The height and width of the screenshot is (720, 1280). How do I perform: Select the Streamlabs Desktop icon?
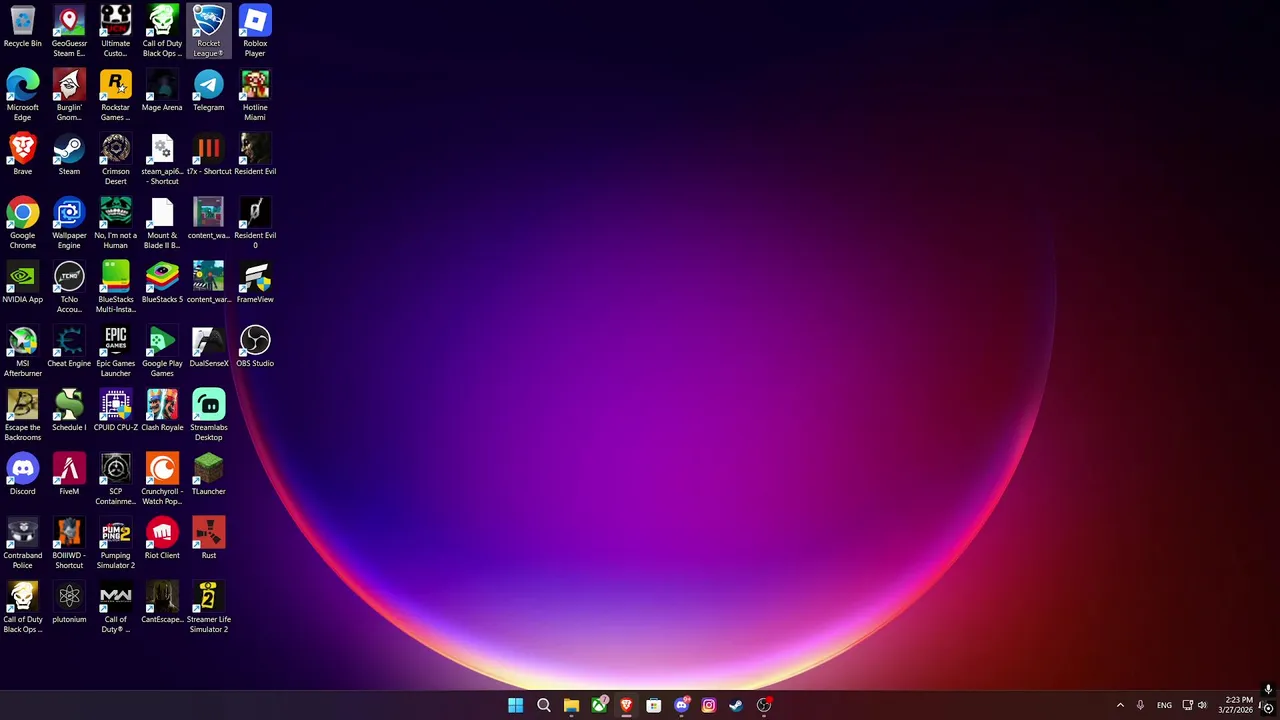click(208, 415)
